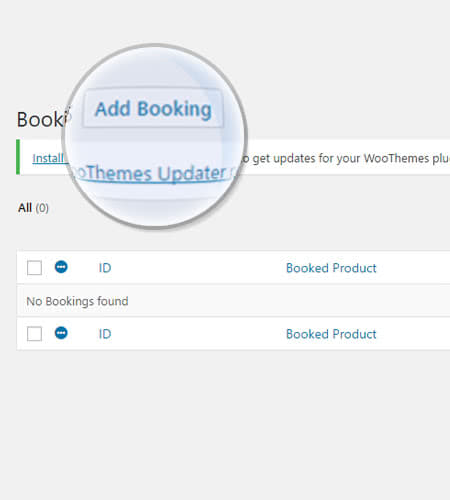Screen dimensions: 450x500
Task: Click the blue status icon in footer row
Action: click(61, 333)
